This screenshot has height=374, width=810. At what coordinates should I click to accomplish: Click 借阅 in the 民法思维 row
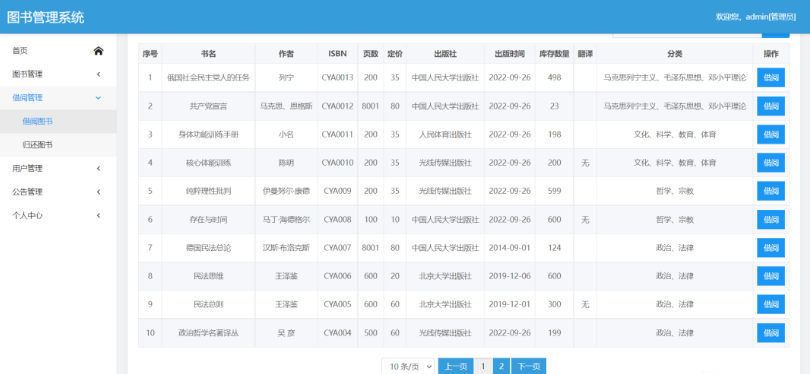[x=771, y=276]
